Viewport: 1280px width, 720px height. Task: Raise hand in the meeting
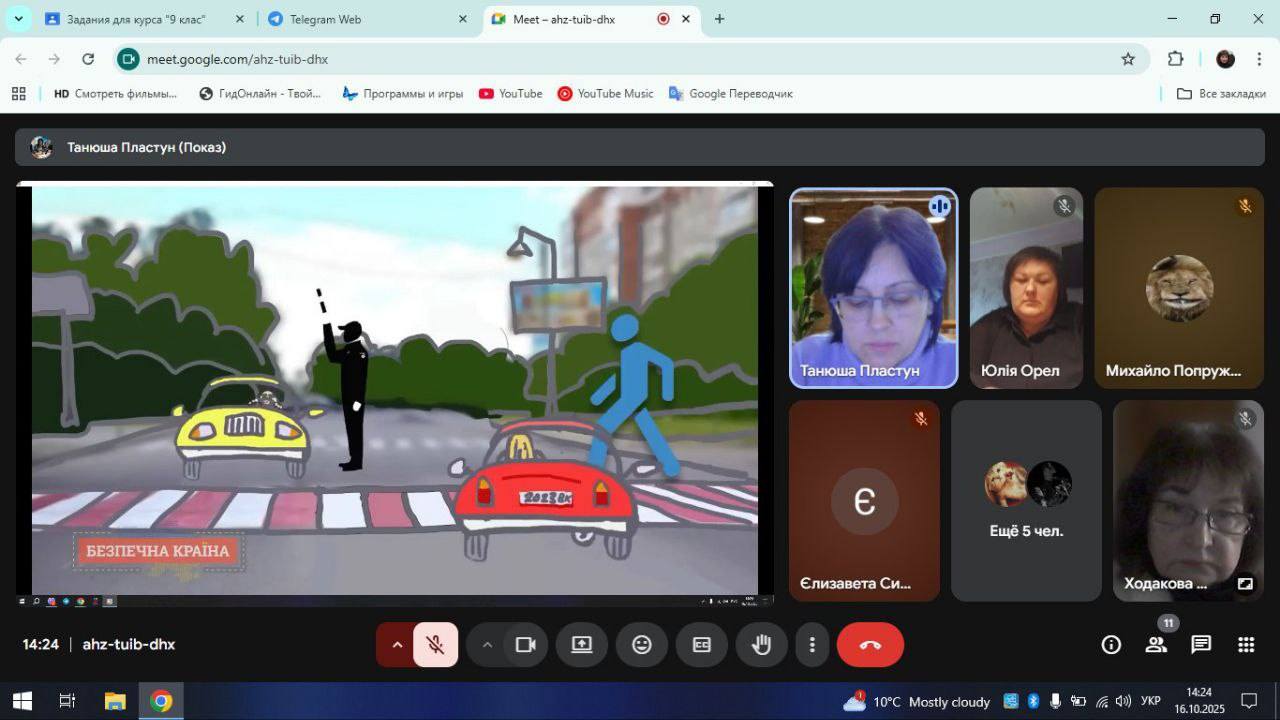tap(762, 645)
